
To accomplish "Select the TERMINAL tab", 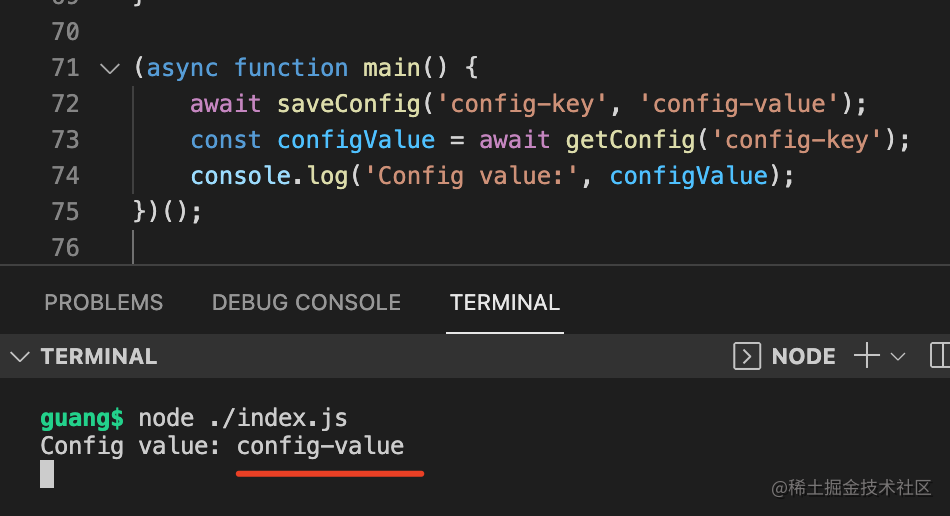I will pos(505,302).
